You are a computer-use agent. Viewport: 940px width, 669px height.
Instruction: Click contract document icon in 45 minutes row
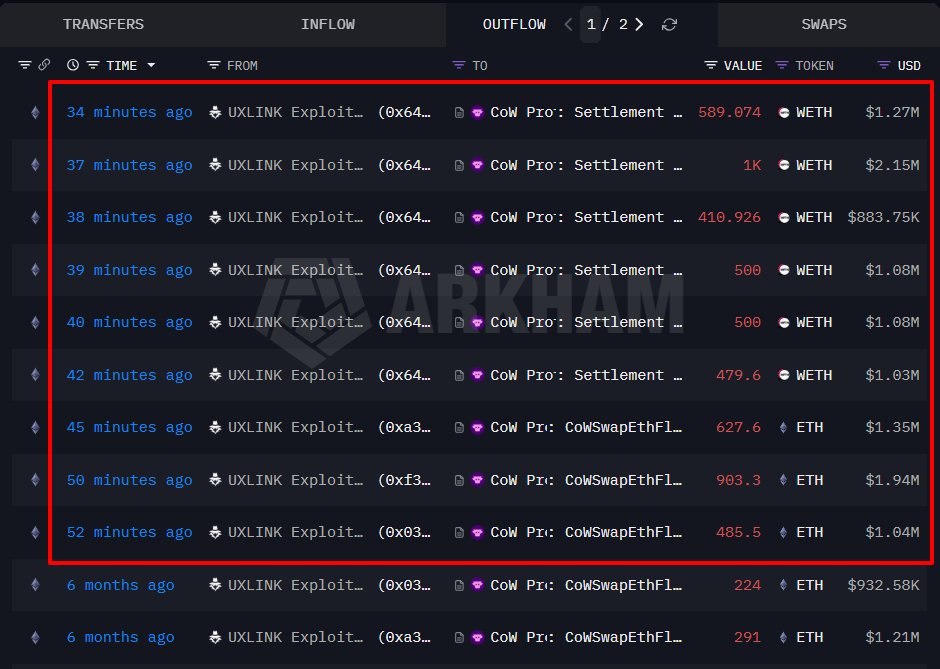click(459, 428)
